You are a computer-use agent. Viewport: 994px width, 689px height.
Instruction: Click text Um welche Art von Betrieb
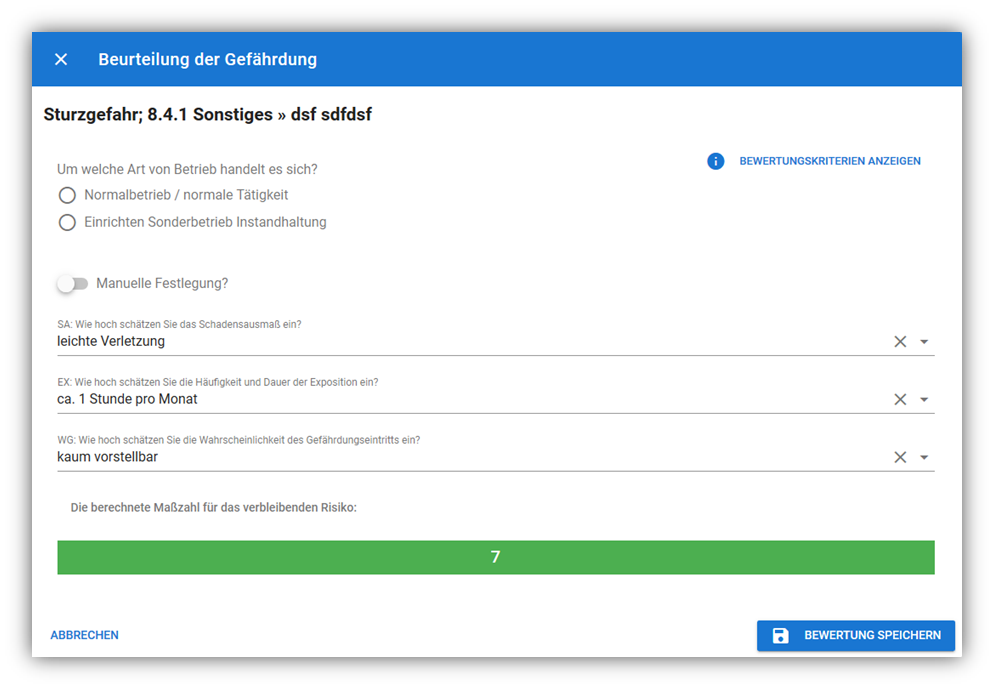pos(187,169)
